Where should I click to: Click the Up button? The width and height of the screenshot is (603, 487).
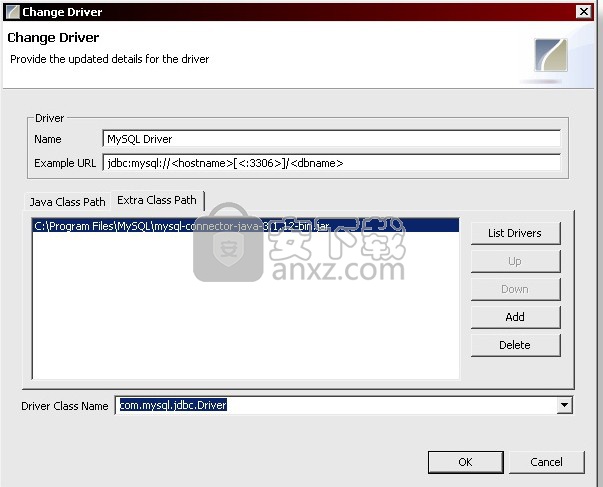click(515, 261)
